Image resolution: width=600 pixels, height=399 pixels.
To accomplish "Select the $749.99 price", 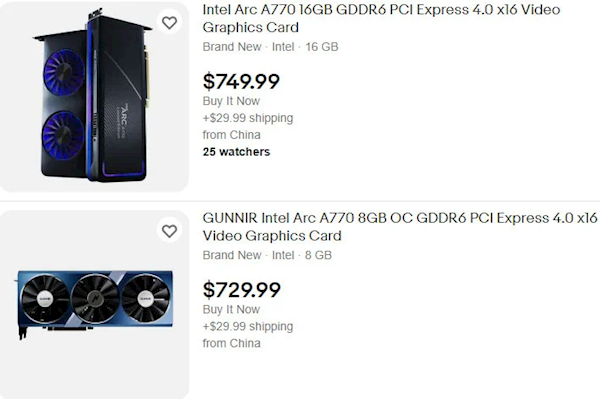I will (x=241, y=81).
